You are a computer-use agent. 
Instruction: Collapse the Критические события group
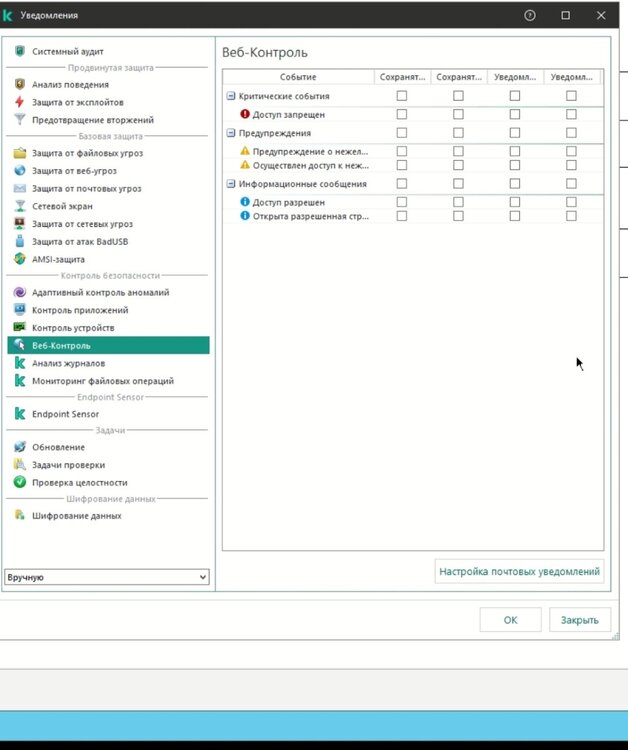point(231,96)
